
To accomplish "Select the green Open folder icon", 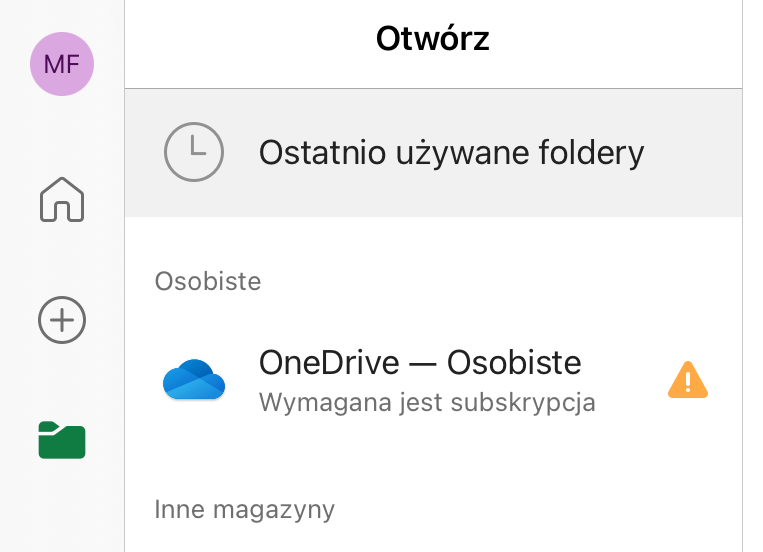I will (x=62, y=440).
